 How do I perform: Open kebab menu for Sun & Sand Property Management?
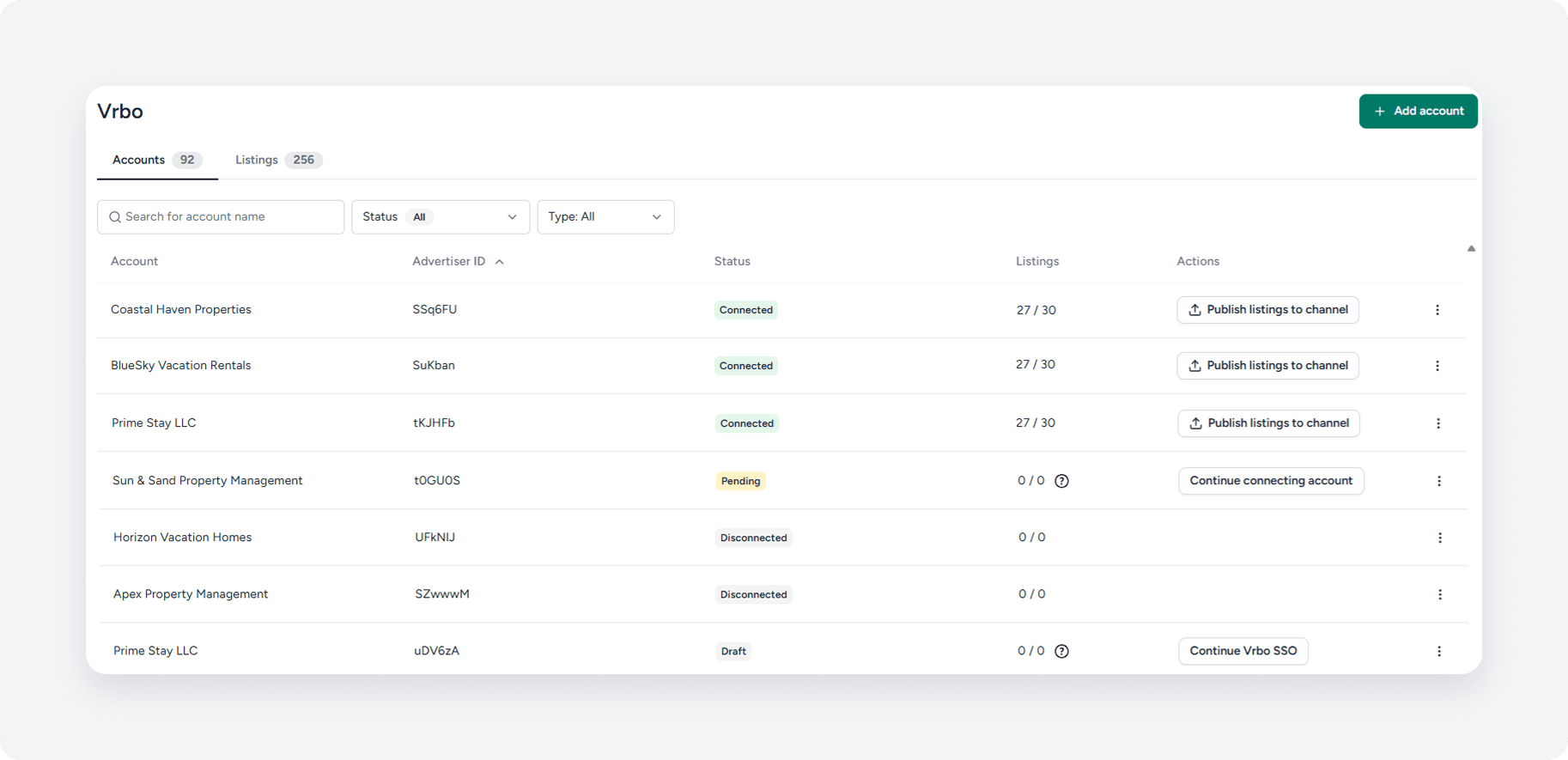tap(1439, 481)
